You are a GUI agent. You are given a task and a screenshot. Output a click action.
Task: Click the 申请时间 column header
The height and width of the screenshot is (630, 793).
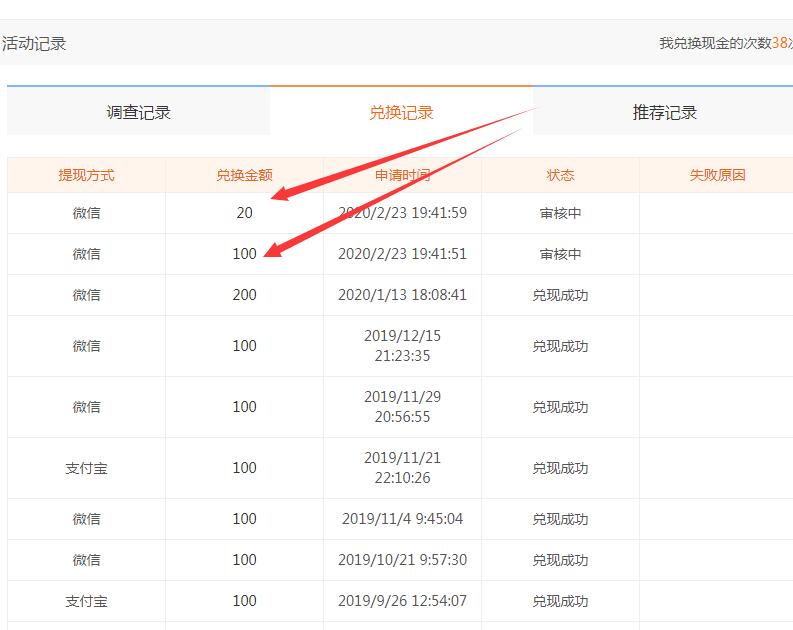click(x=403, y=175)
